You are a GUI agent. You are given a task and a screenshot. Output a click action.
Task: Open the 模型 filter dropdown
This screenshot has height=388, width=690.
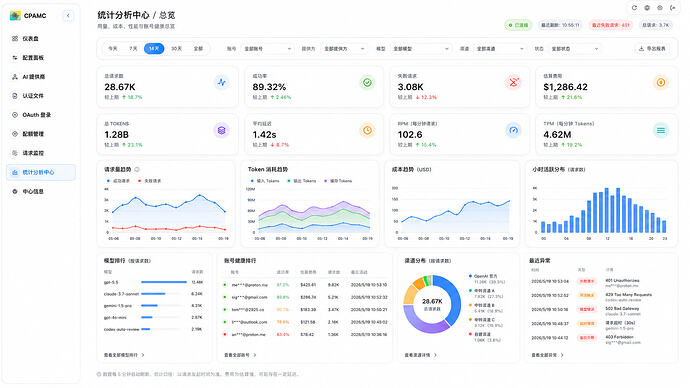point(421,49)
